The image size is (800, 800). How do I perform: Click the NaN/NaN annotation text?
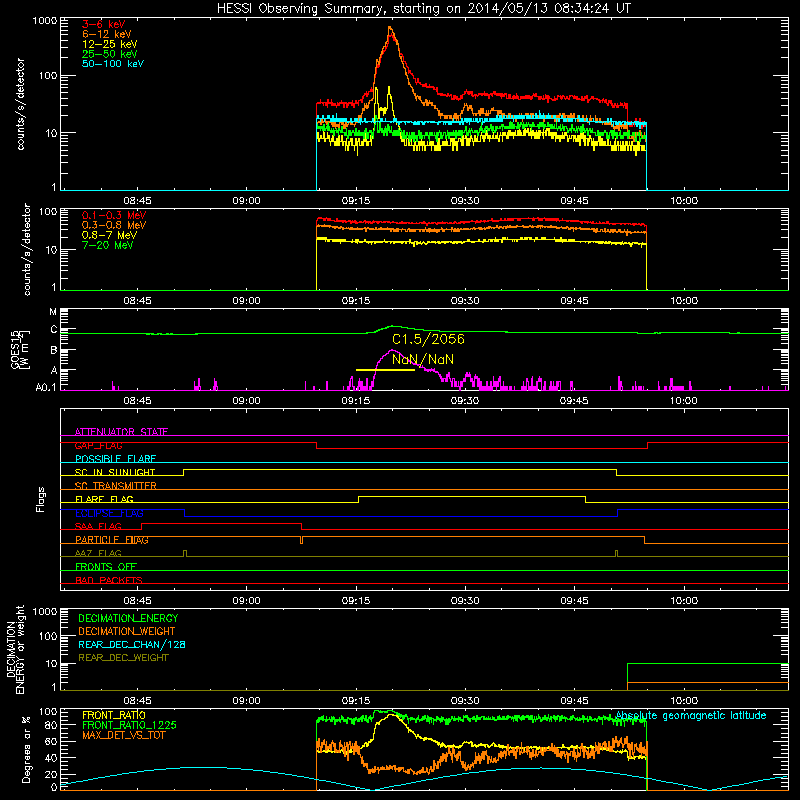coord(422,359)
